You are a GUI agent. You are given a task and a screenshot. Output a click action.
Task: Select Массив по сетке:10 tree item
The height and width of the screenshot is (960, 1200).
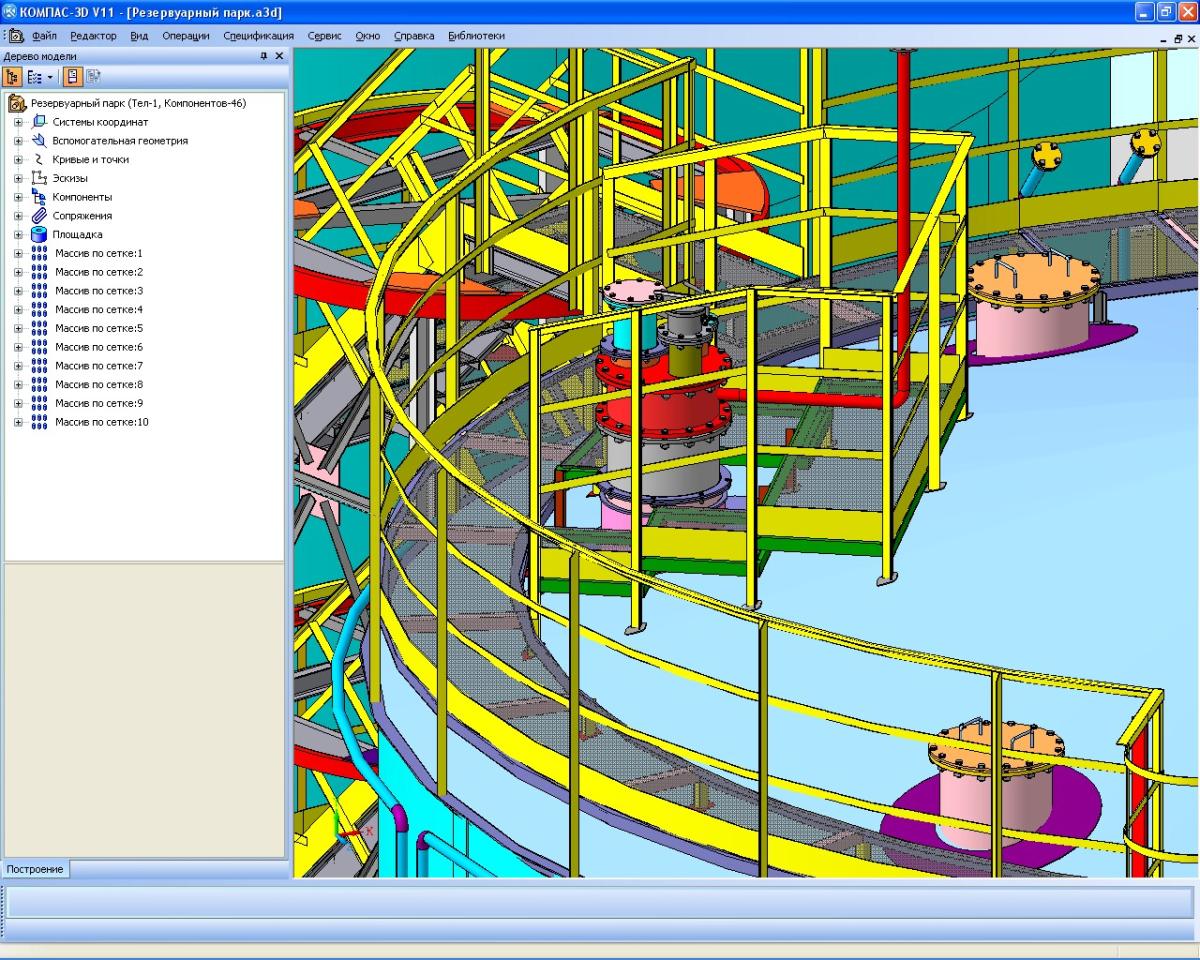pos(102,423)
